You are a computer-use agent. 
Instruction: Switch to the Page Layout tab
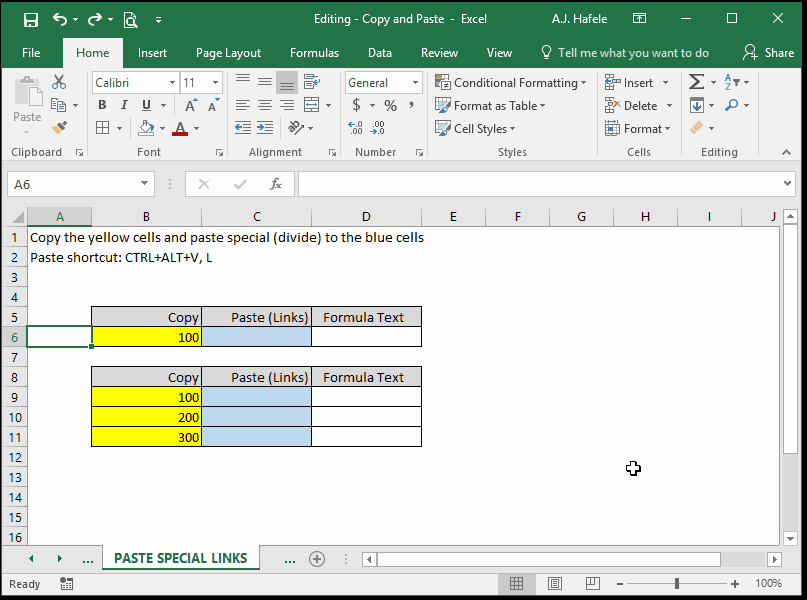[x=228, y=53]
